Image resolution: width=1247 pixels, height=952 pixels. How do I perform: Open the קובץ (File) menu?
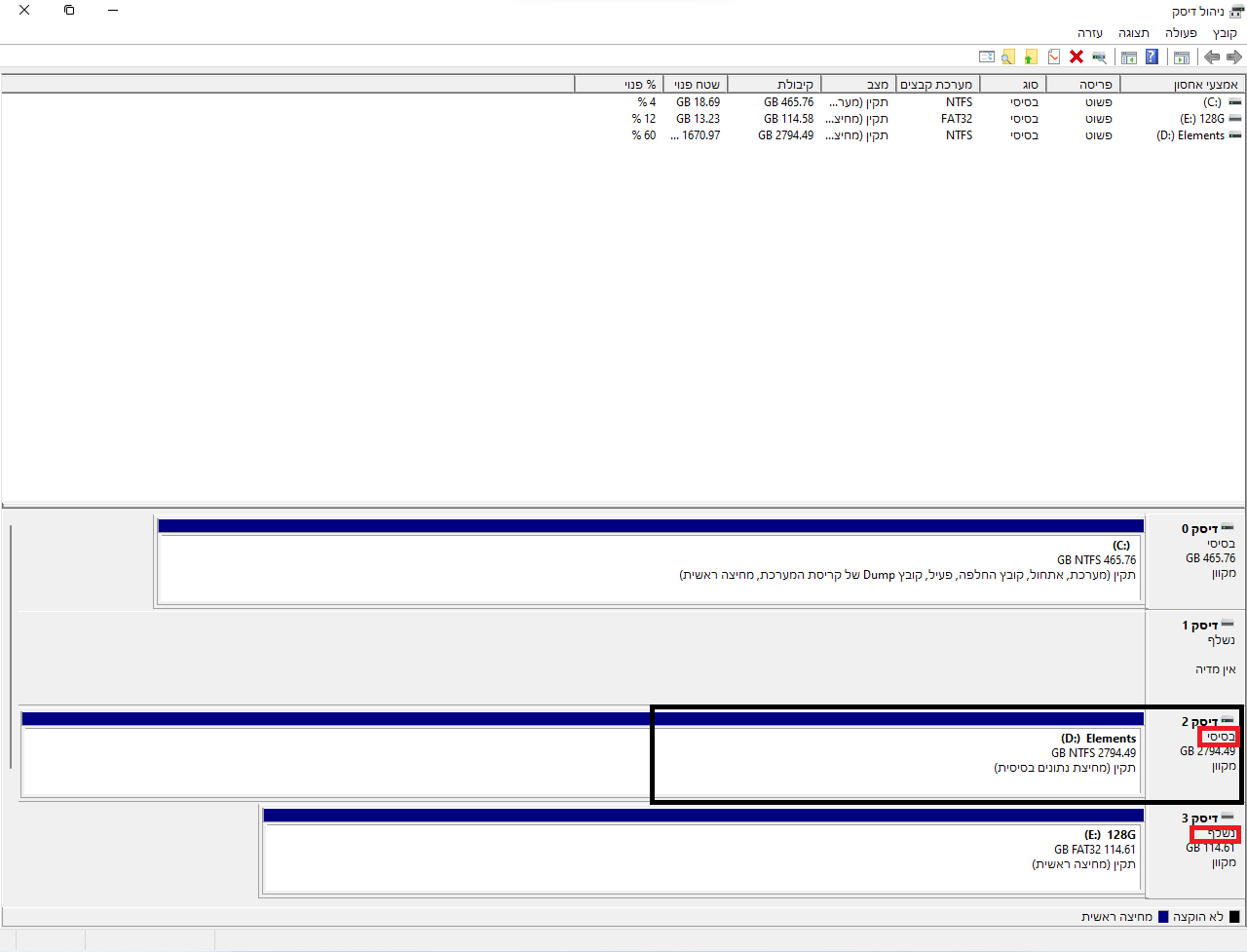coord(1225,33)
